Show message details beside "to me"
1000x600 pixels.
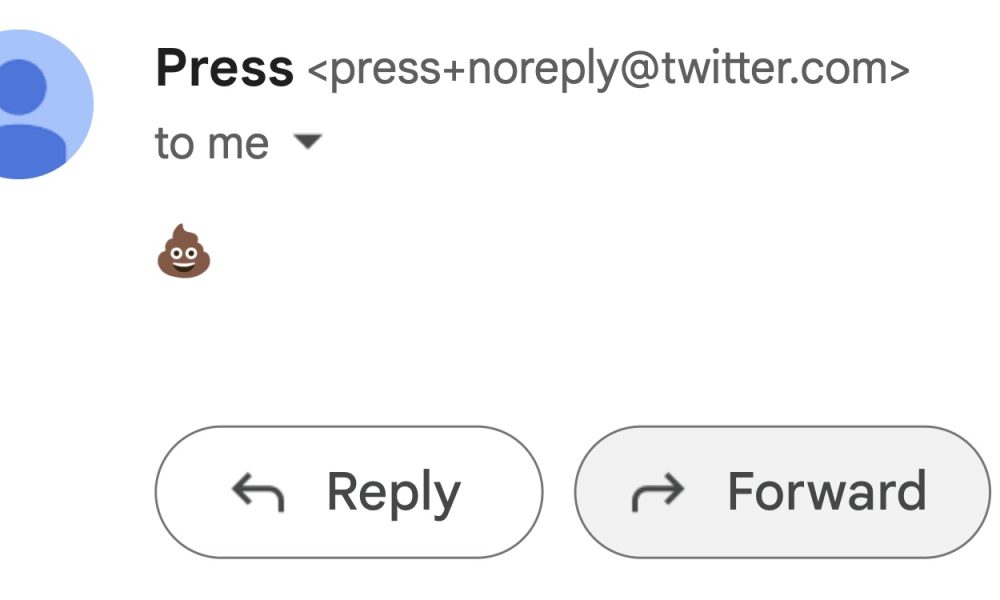(x=307, y=141)
